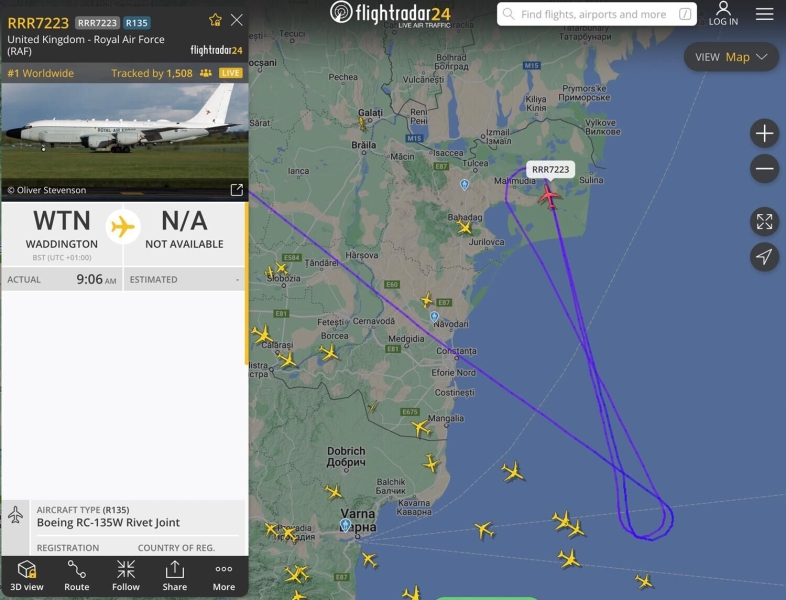Open the Flightradar24 logo homepage
Screen dimensions: 786x600
(x=390, y=14)
